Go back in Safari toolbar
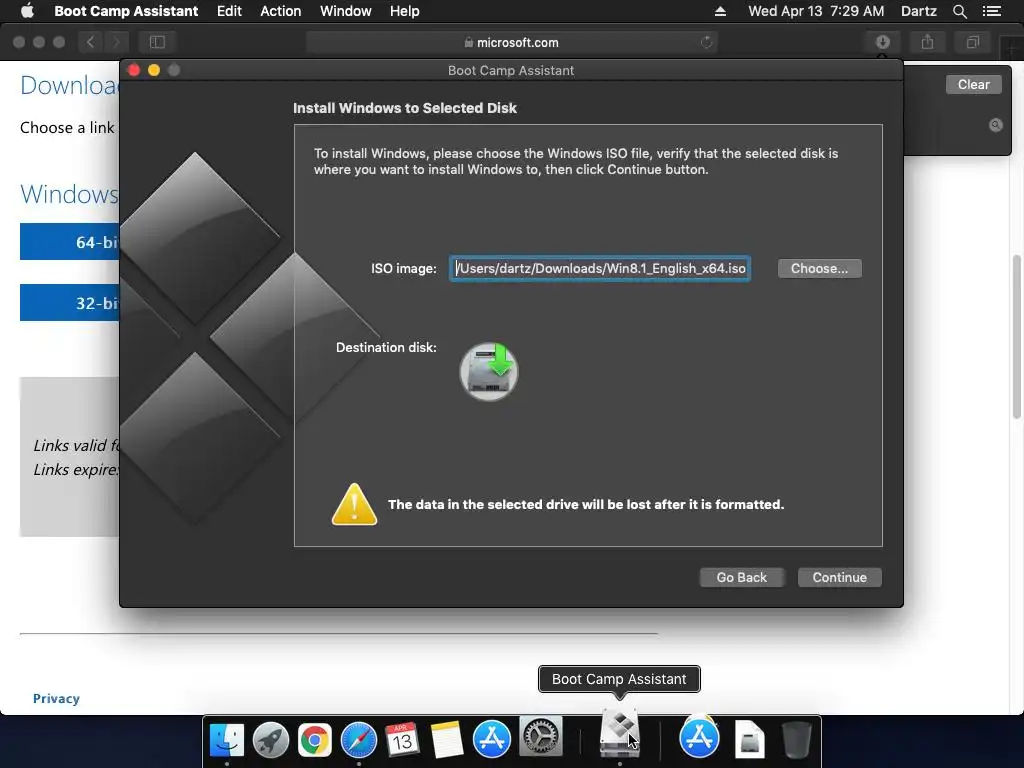The height and width of the screenshot is (768, 1024). 91,42
